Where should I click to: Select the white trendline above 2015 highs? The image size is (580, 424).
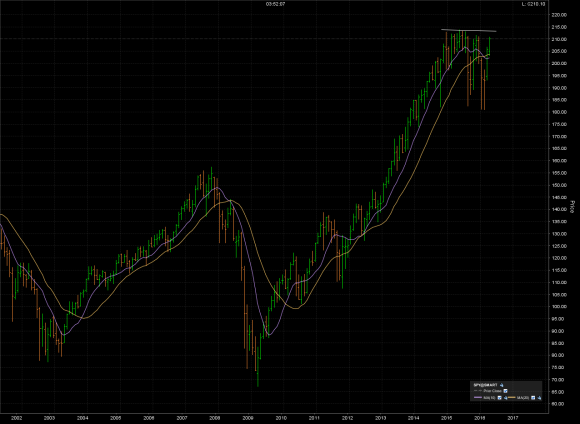(468, 30)
